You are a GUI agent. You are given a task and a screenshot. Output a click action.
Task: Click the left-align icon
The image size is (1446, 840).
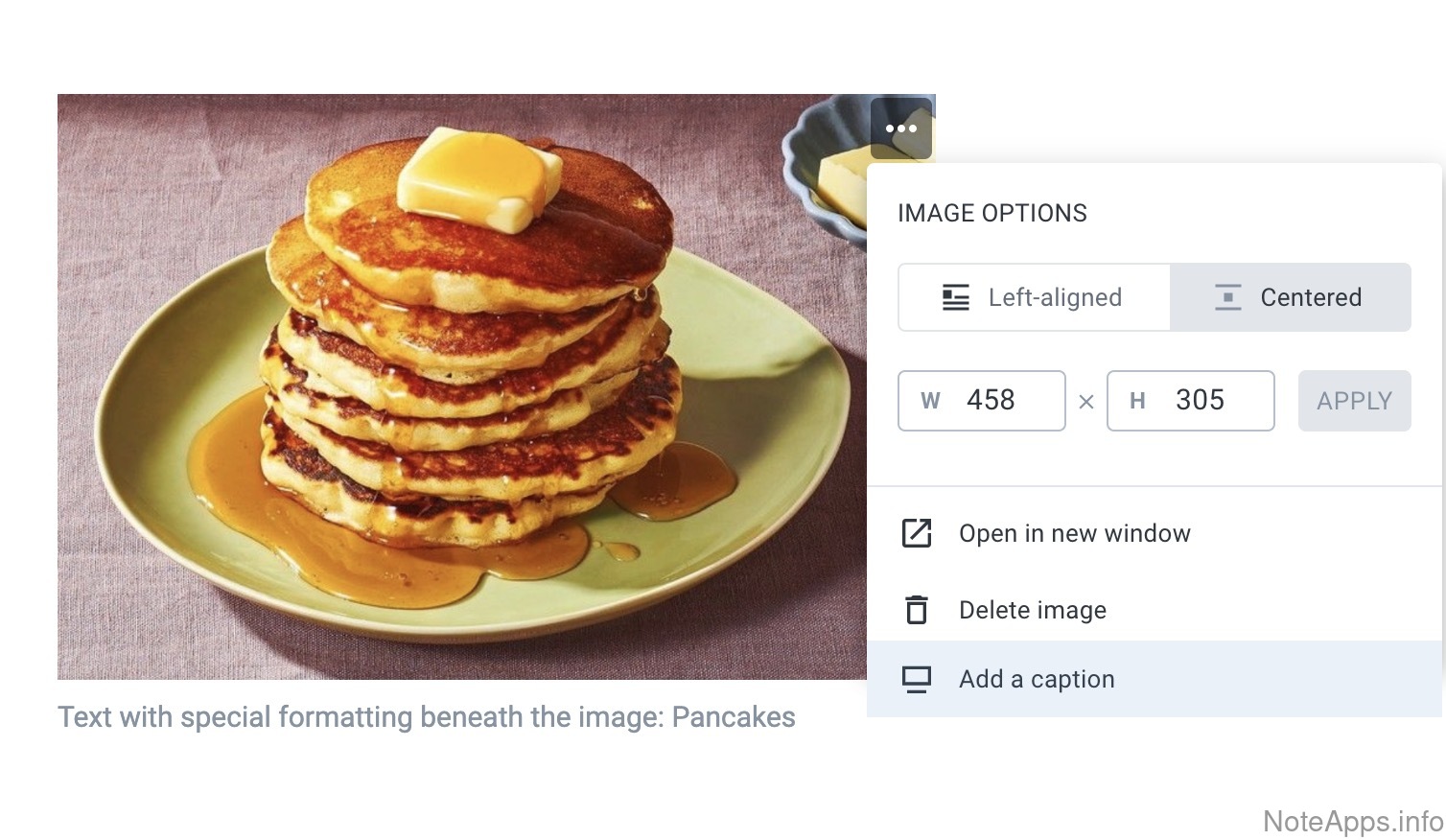tap(955, 297)
